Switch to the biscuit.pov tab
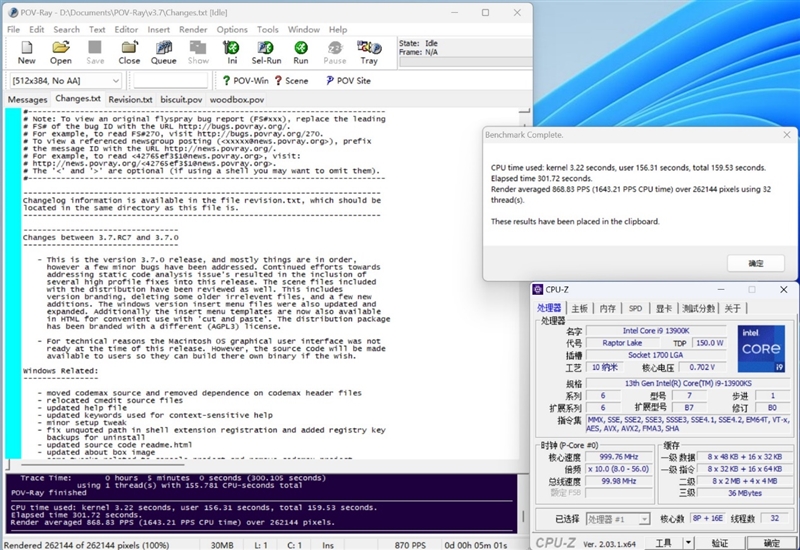This screenshot has width=800, height=550. (181, 99)
